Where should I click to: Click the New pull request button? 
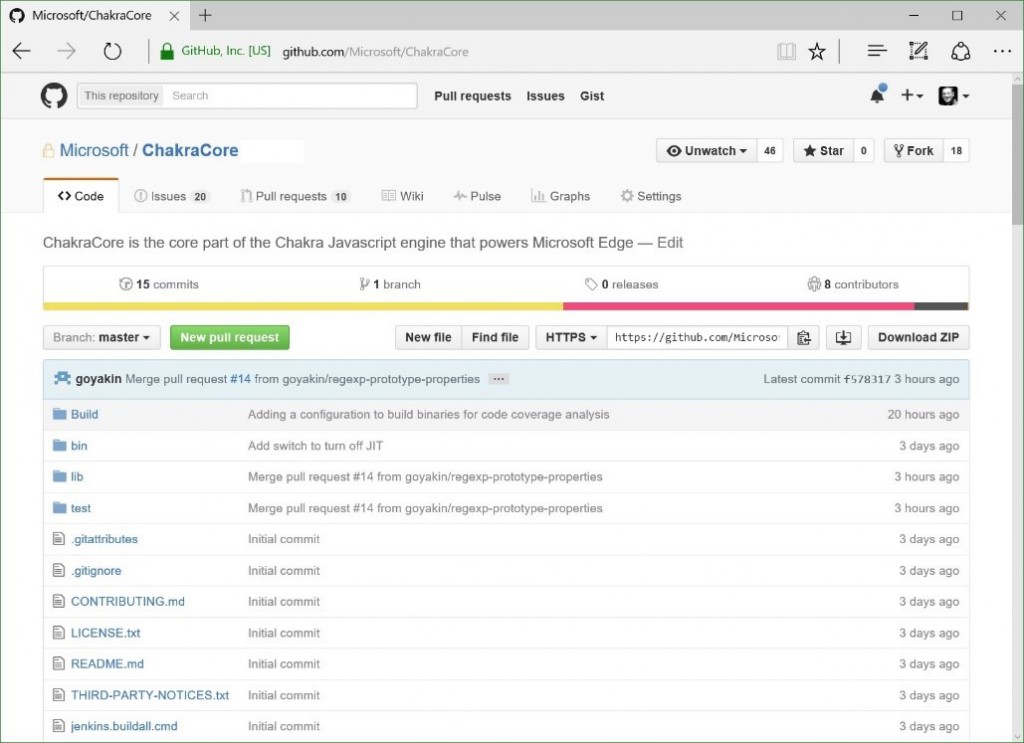229,337
